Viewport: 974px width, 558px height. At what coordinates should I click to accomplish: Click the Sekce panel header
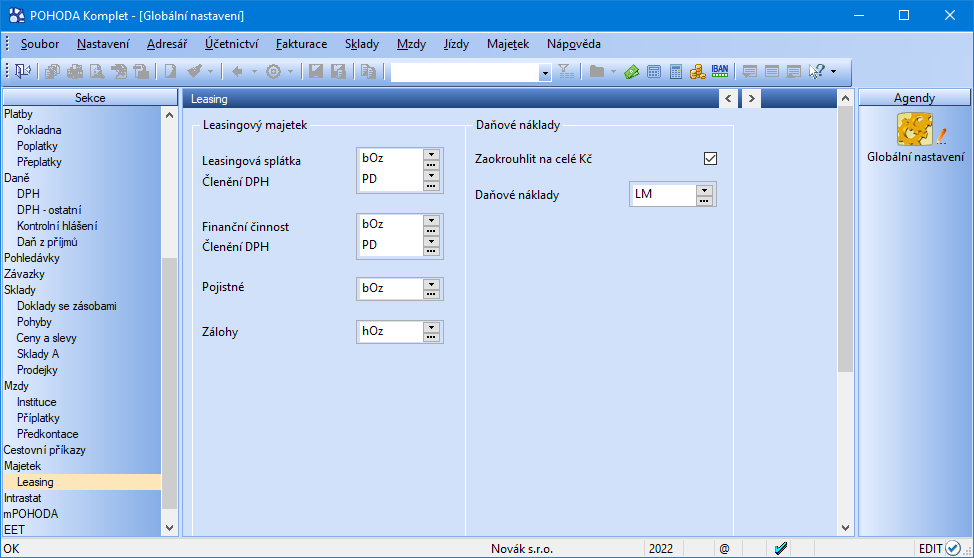click(90, 98)
